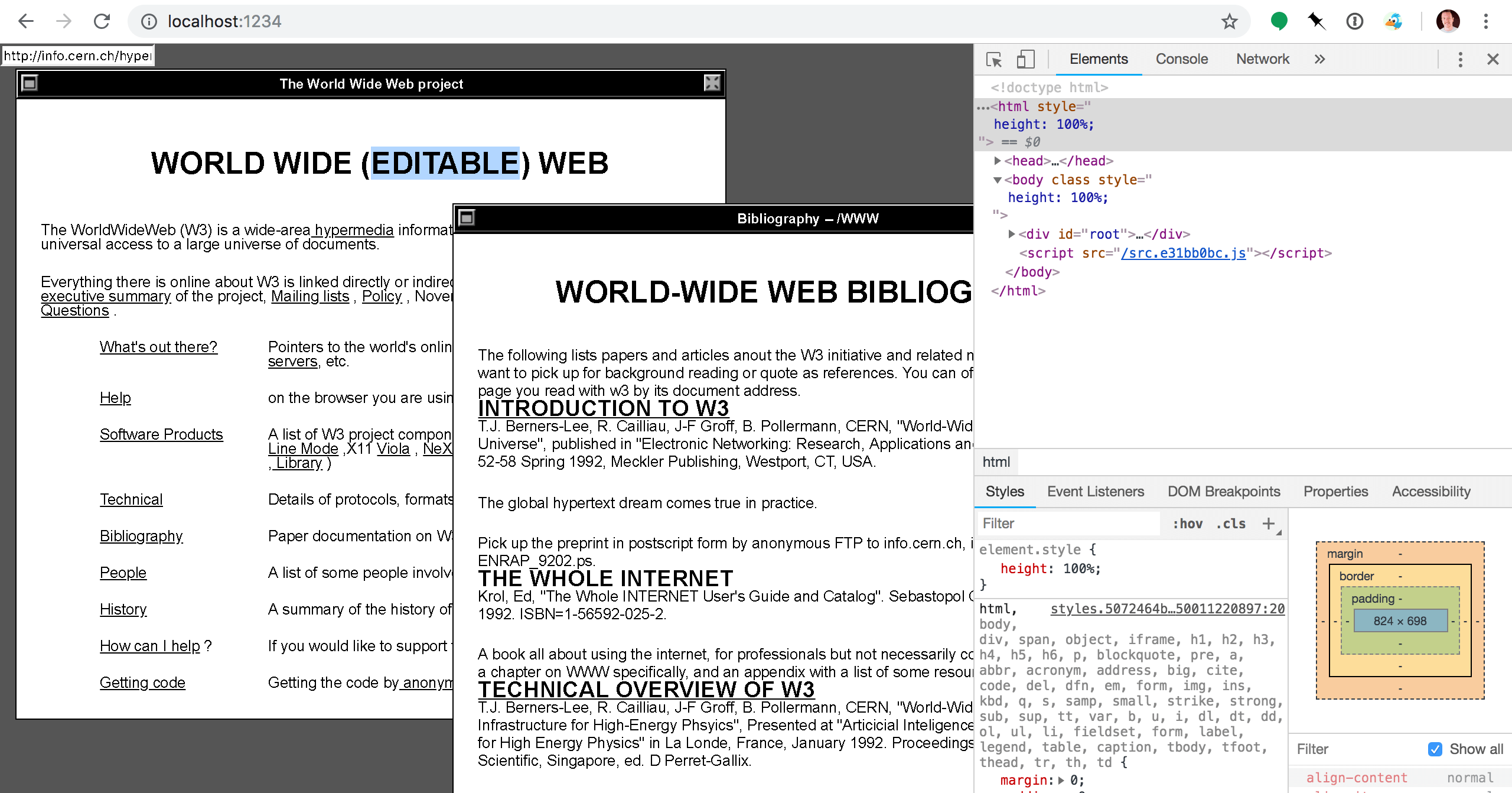Show more DevTools tabs with the chevron
Viewport: 1512px width, 793px height.
1319,59
